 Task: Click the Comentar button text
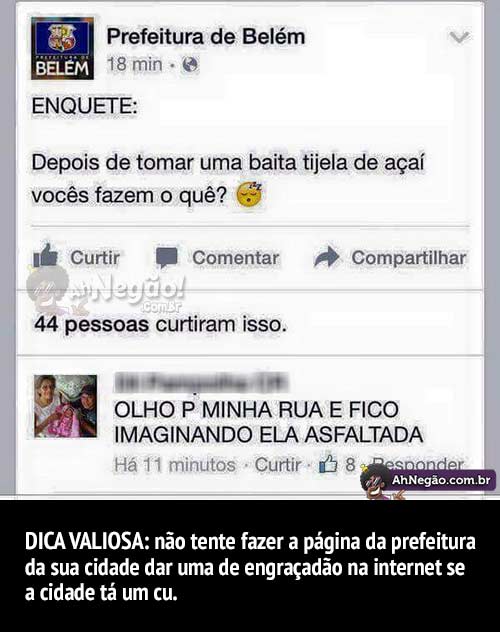pos(236,258)
